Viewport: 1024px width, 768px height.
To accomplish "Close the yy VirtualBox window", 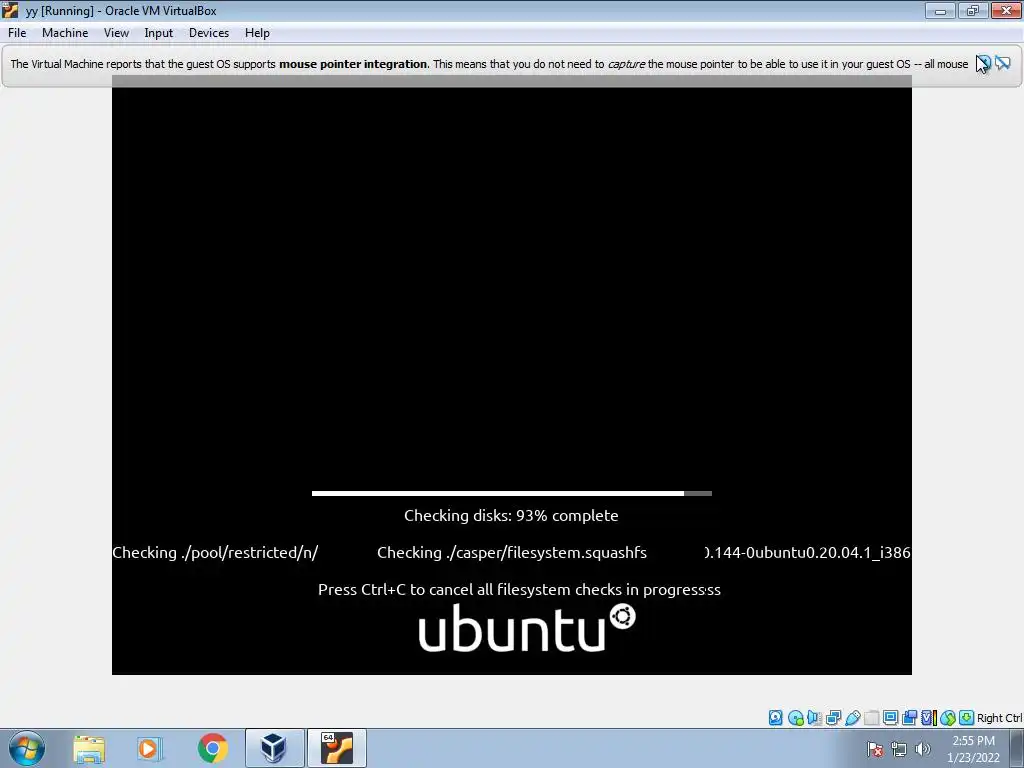I will 1006,10.
